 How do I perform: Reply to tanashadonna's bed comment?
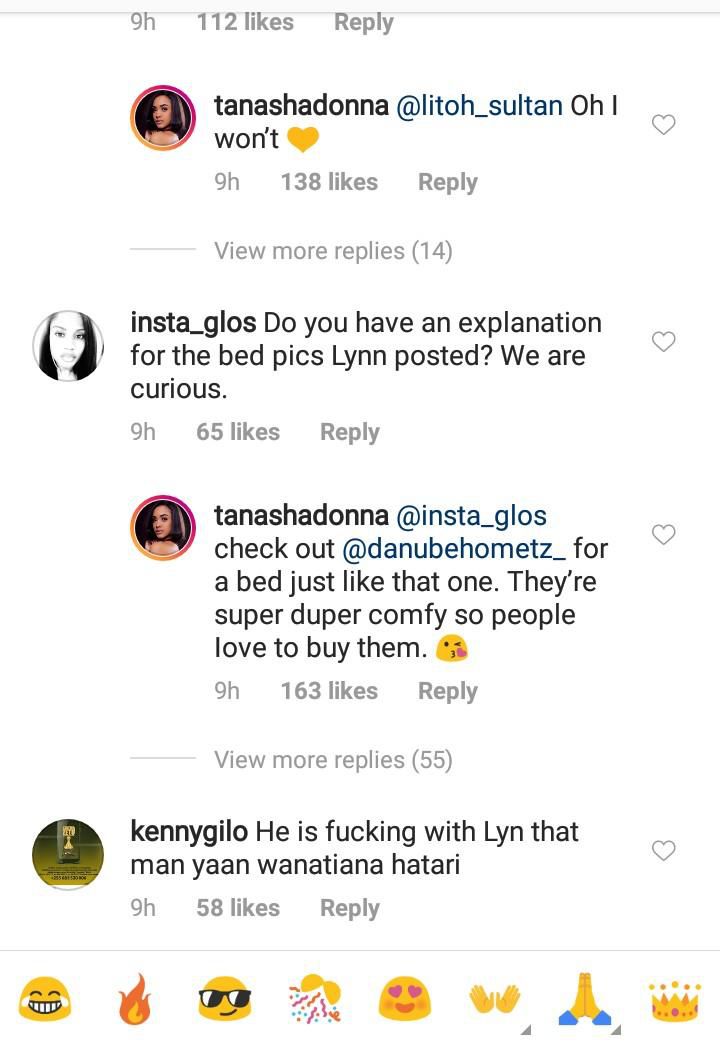[447, 690]
